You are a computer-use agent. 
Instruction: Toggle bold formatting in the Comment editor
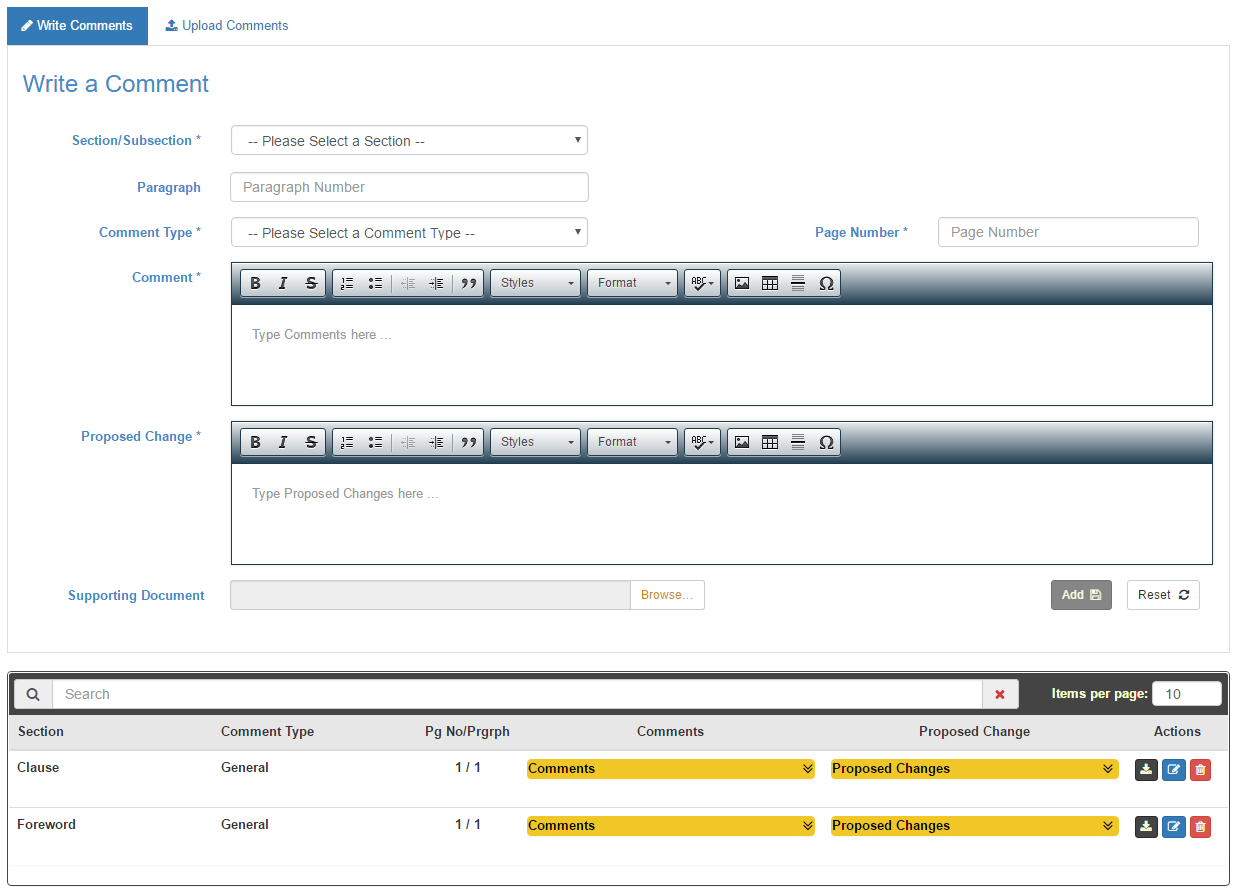tap(255, 283)
